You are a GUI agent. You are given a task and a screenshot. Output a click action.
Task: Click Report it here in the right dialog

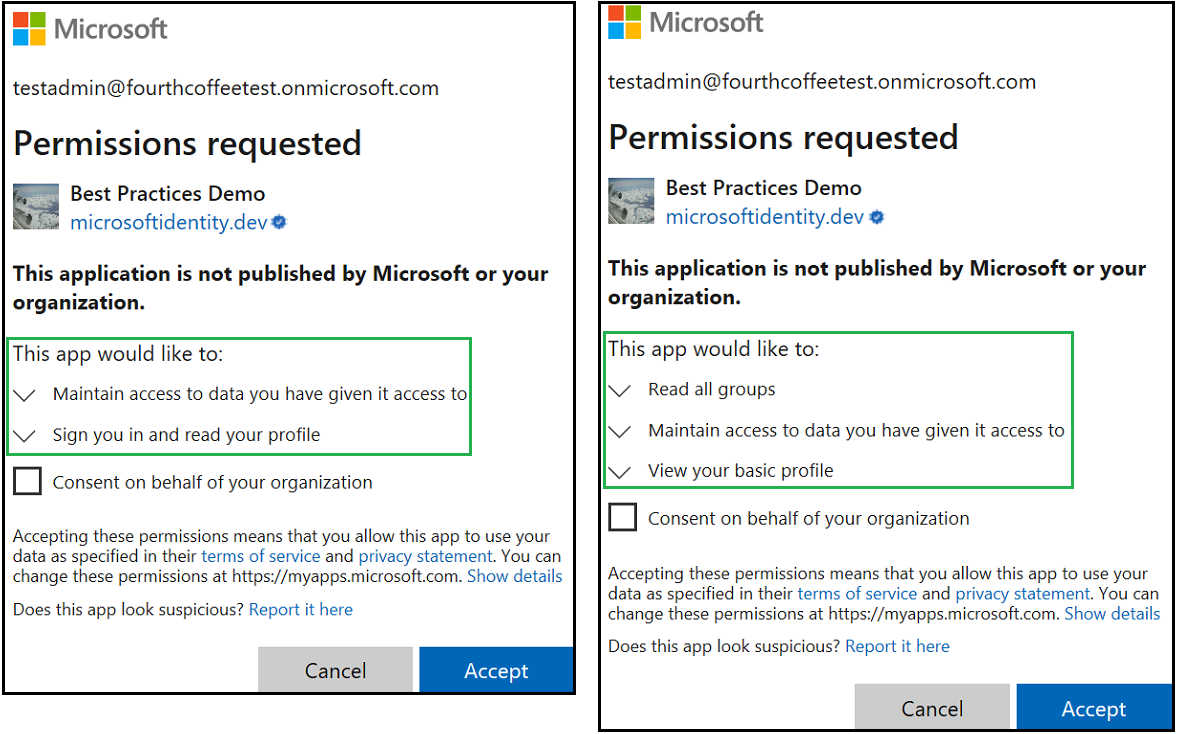tap(897, 646)
